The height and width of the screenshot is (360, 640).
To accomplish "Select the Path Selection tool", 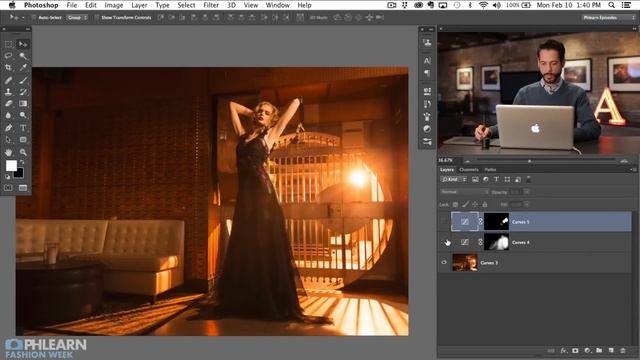I will [9, 140].
